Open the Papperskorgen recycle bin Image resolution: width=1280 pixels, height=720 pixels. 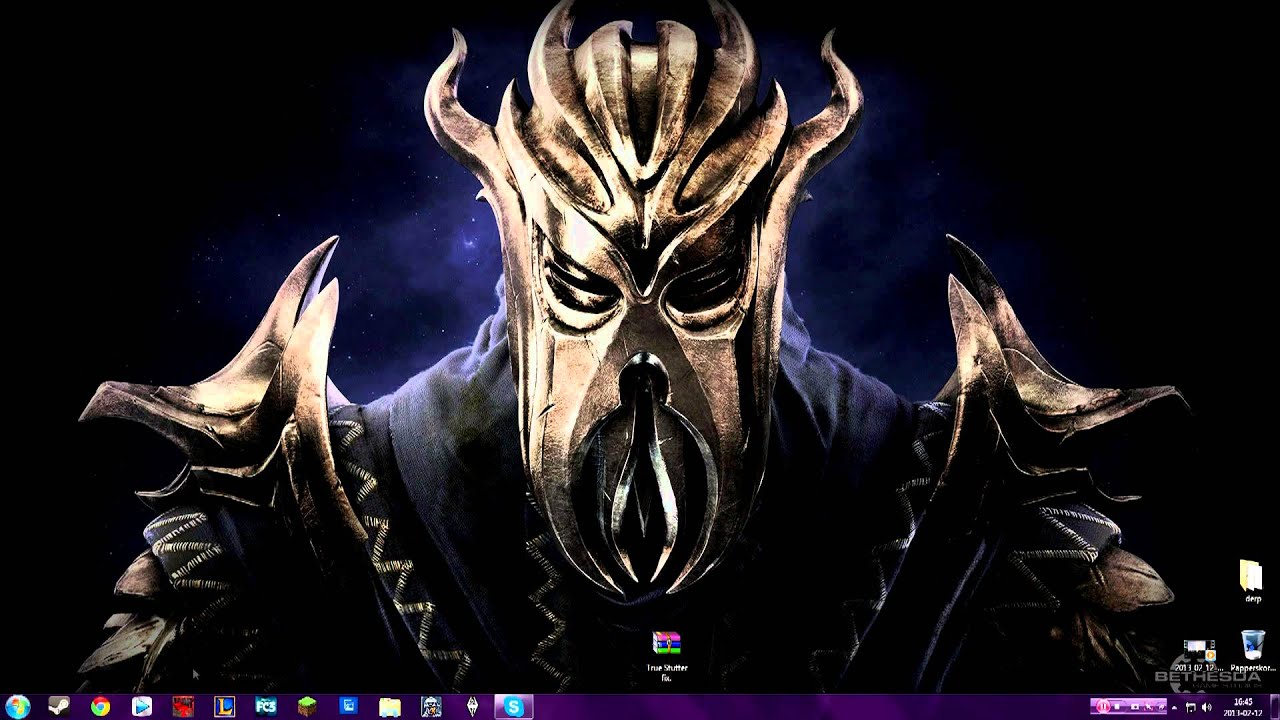(x=1252, y=651)
